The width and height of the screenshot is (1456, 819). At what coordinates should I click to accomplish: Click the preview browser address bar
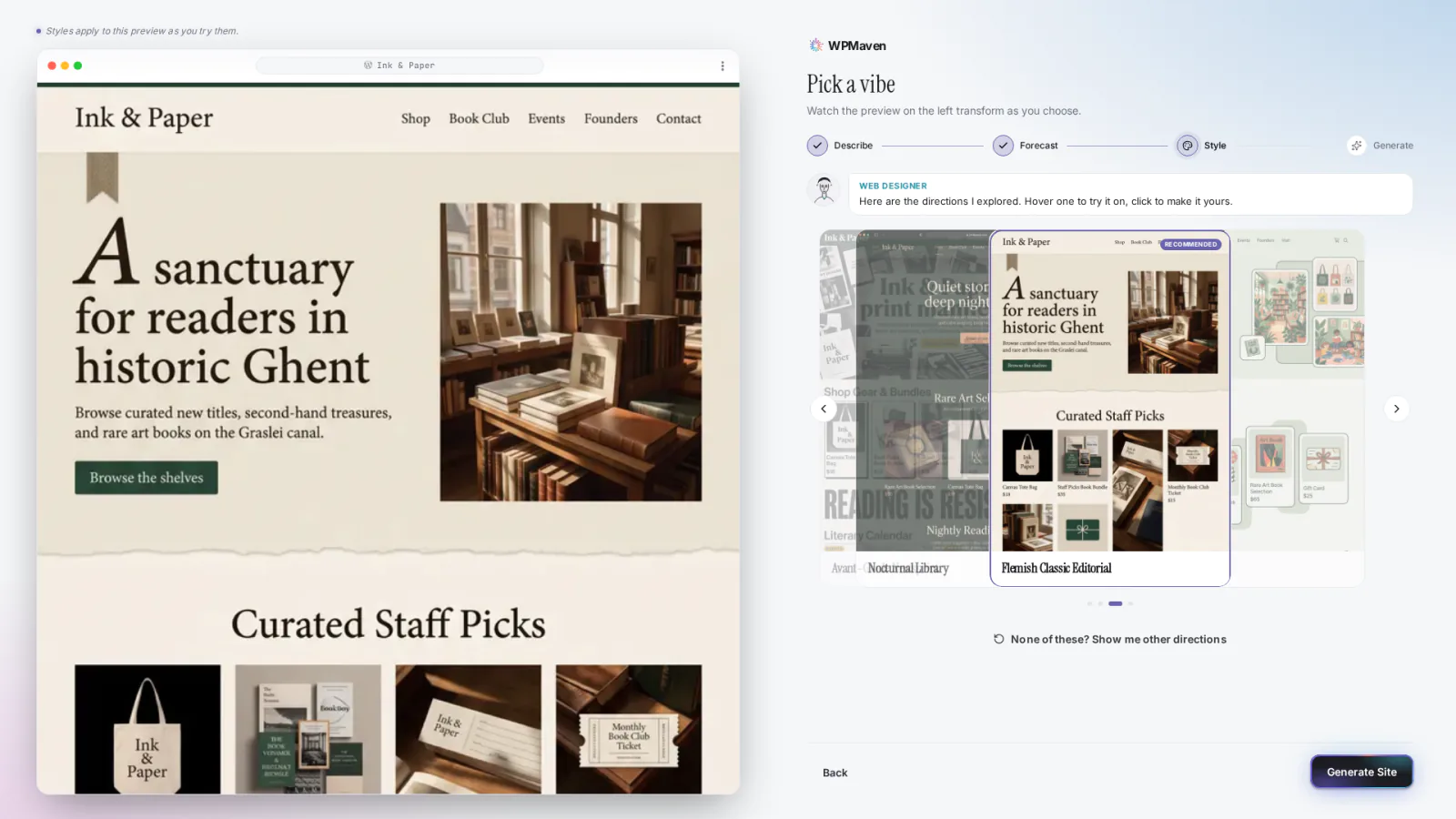[399, 66]
